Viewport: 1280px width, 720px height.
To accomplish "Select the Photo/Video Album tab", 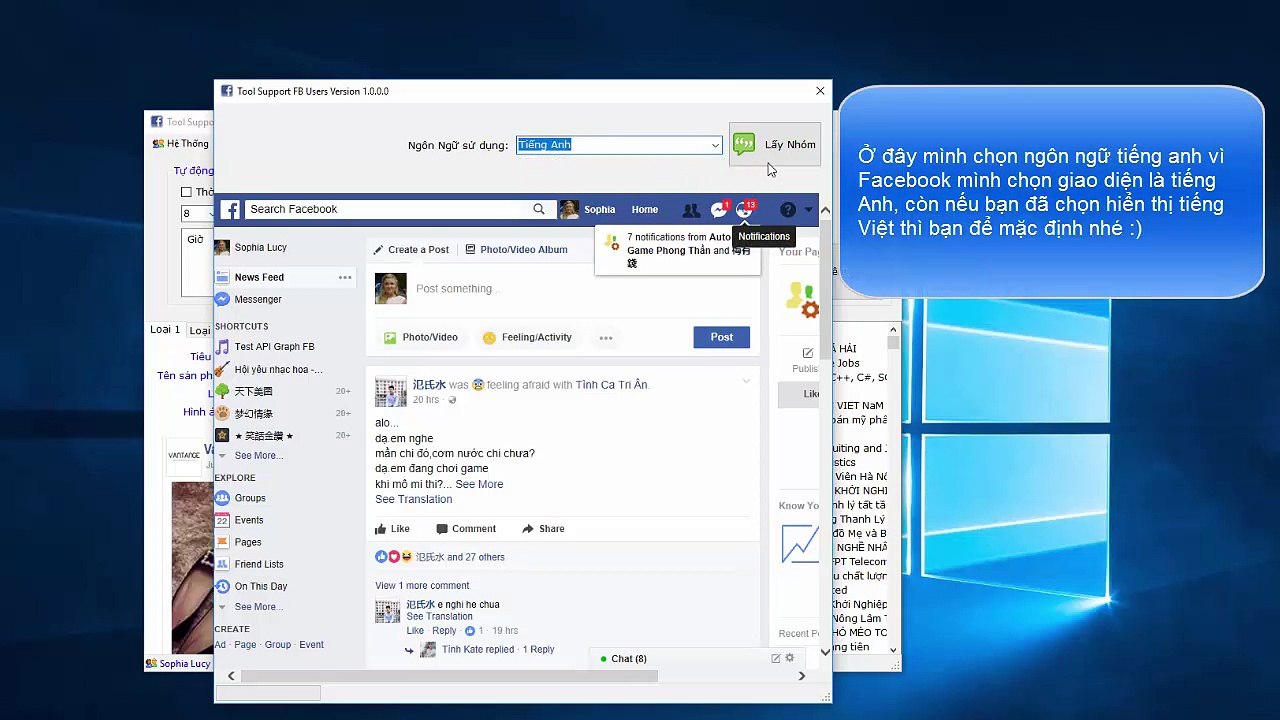I will click(x=515, y=250).
